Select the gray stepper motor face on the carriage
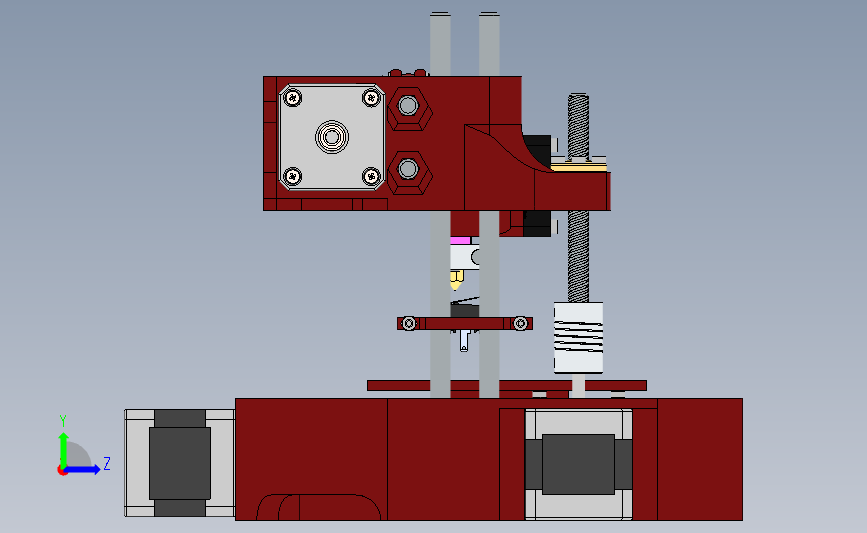 pyautogui.click(x=332, y=137)
